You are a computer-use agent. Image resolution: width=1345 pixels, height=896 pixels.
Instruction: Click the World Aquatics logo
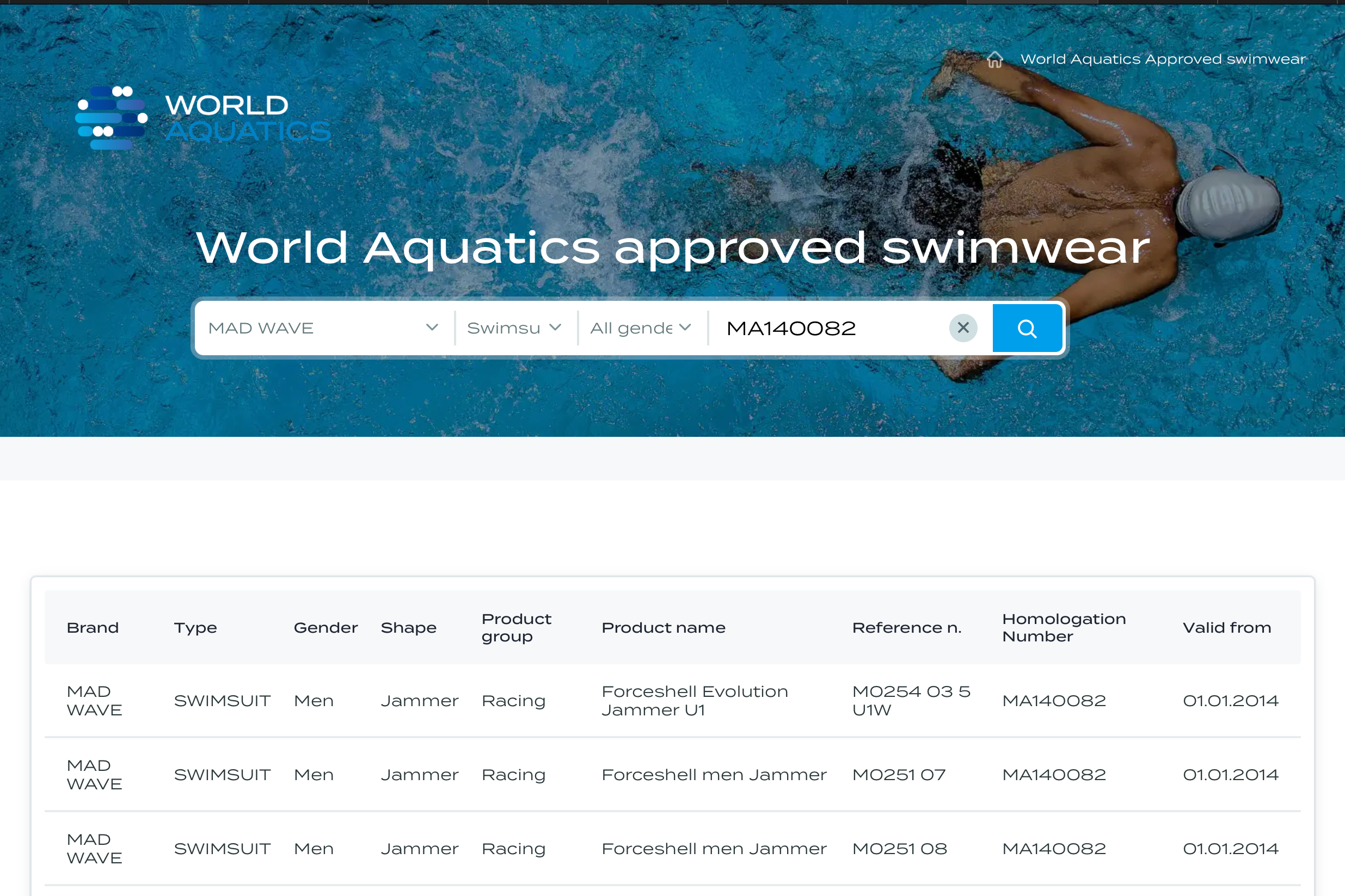(203, 118)
